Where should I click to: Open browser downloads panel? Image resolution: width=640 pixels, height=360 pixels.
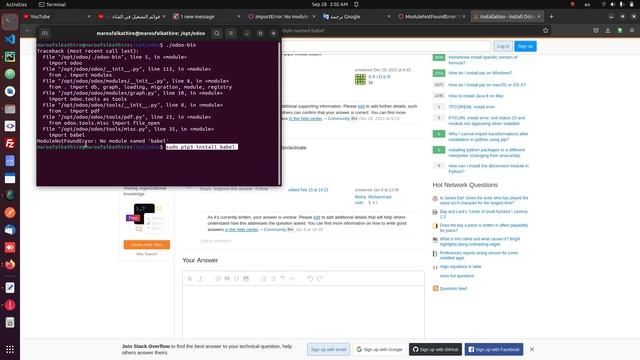pos(608,31)
